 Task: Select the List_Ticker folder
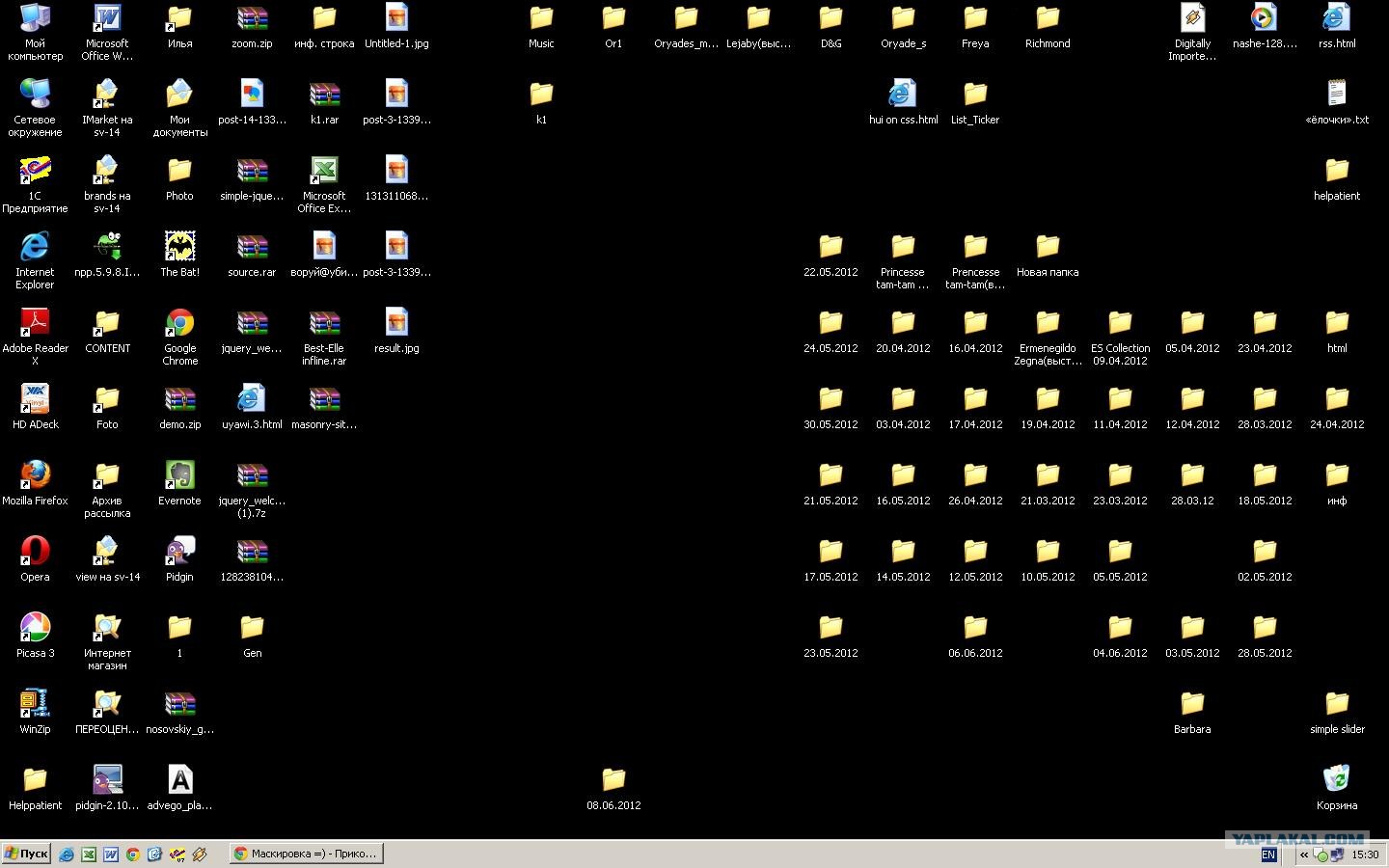pos(975,101)
